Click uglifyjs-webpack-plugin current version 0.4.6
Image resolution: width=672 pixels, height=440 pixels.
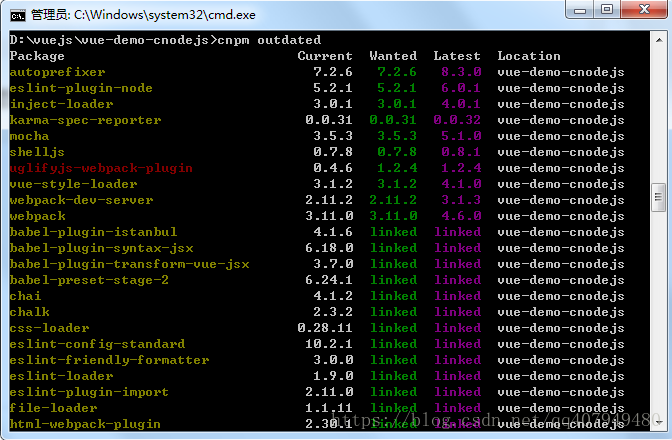333,168
